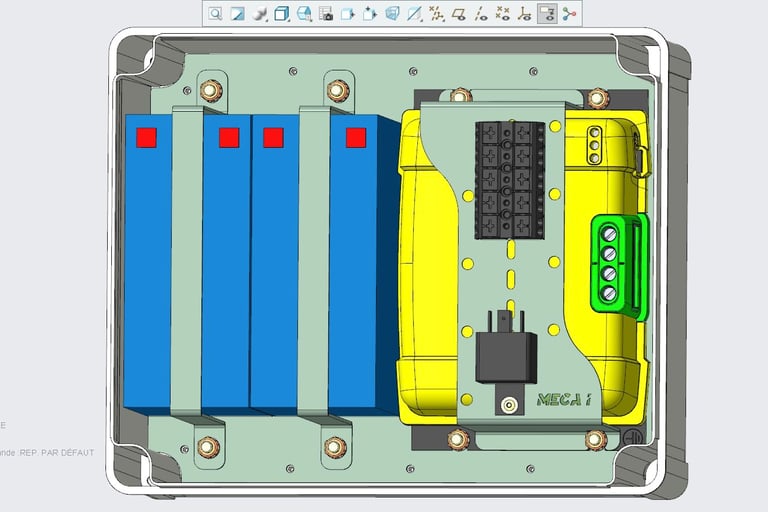The image size is (768, 512).
Task: Select the right grey battery strap
Action: click(313, 262)
